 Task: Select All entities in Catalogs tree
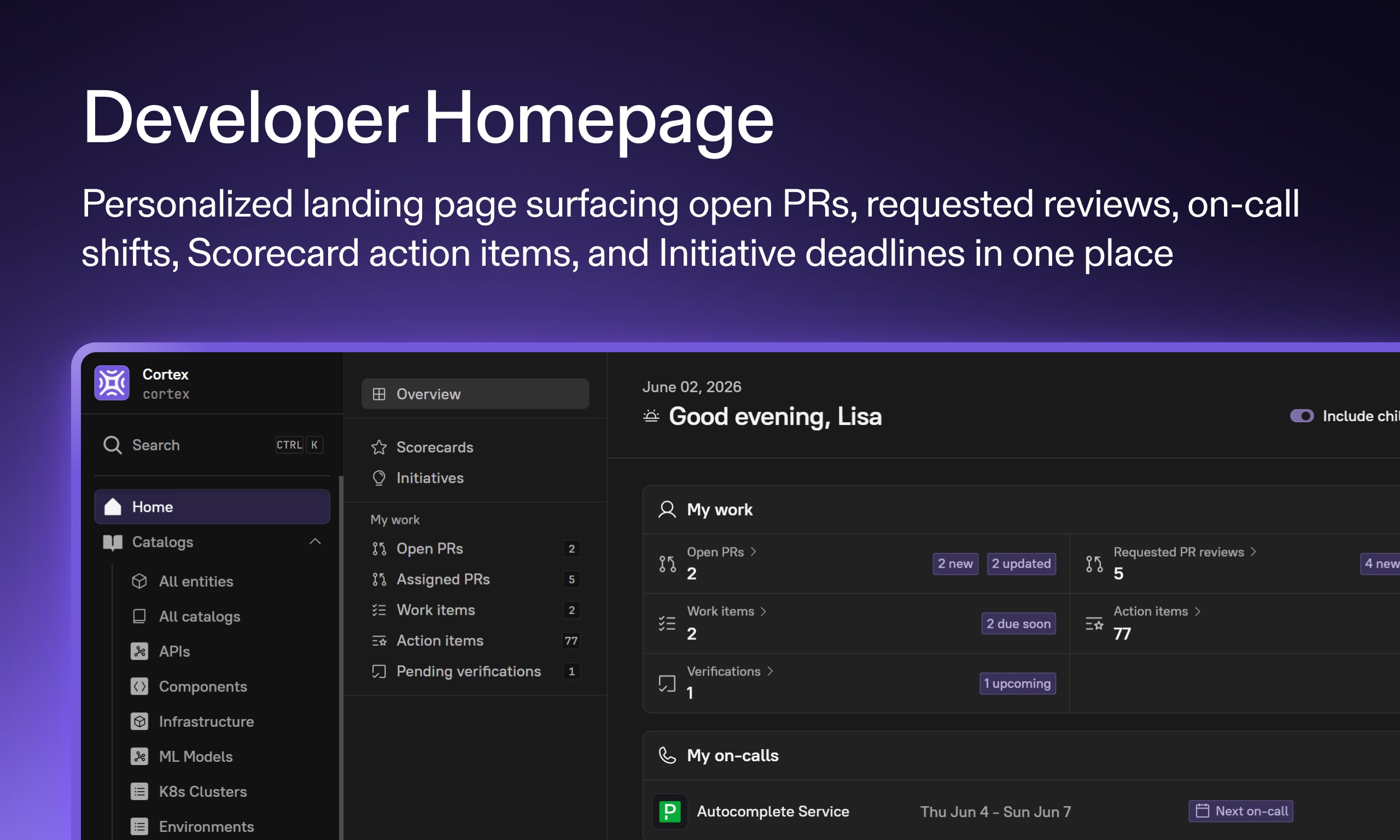click(x=196, y=581)
